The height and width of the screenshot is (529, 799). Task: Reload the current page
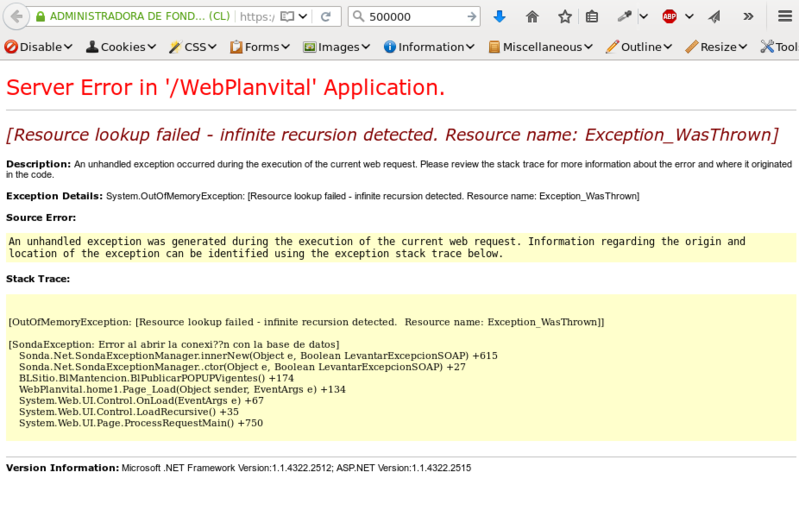coord(325,17)
